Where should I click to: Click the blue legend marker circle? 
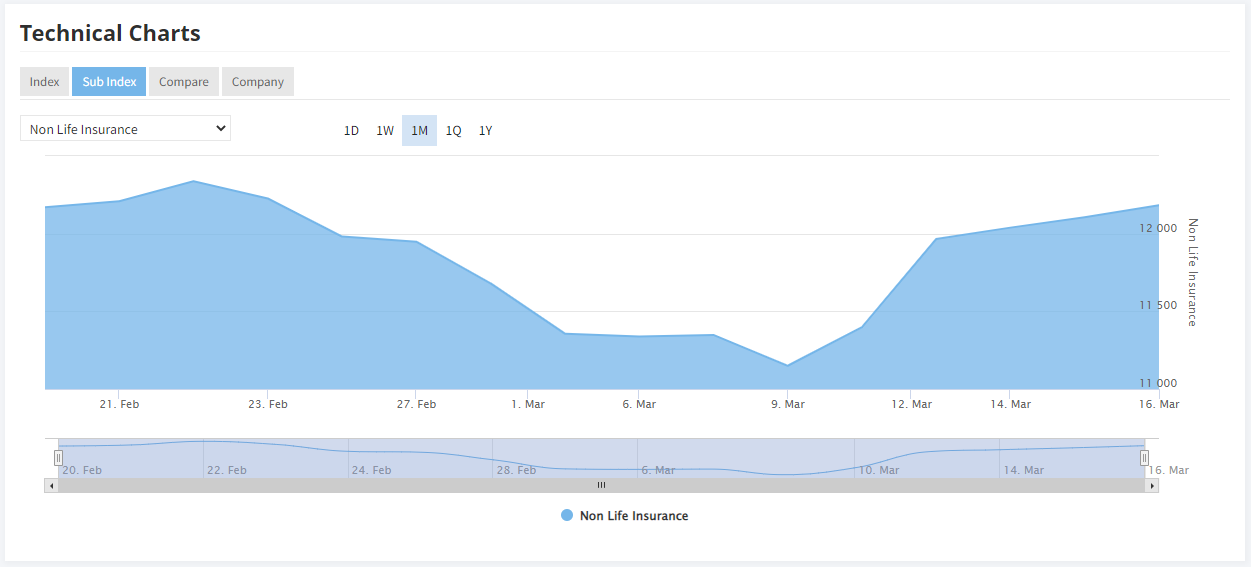pyautogui.click(x=567, y=516)
